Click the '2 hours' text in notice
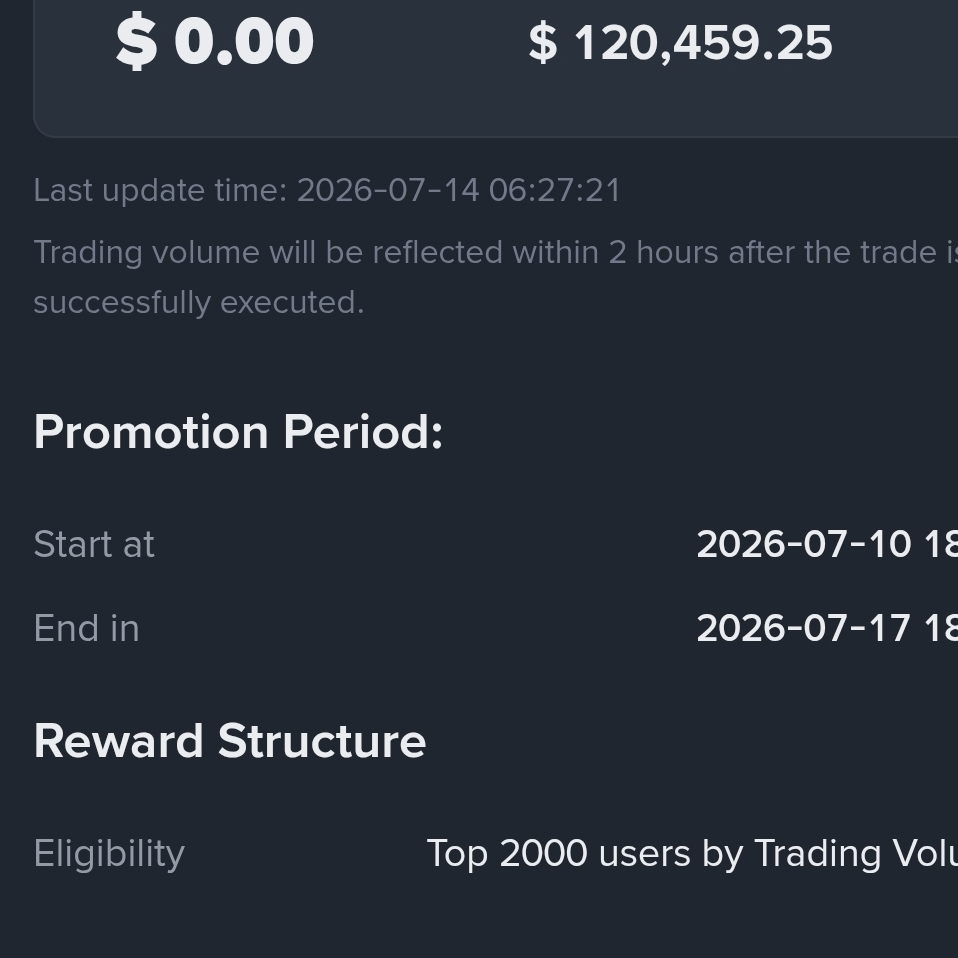Screen dimensions: 958x958 [x=663, y=252]
